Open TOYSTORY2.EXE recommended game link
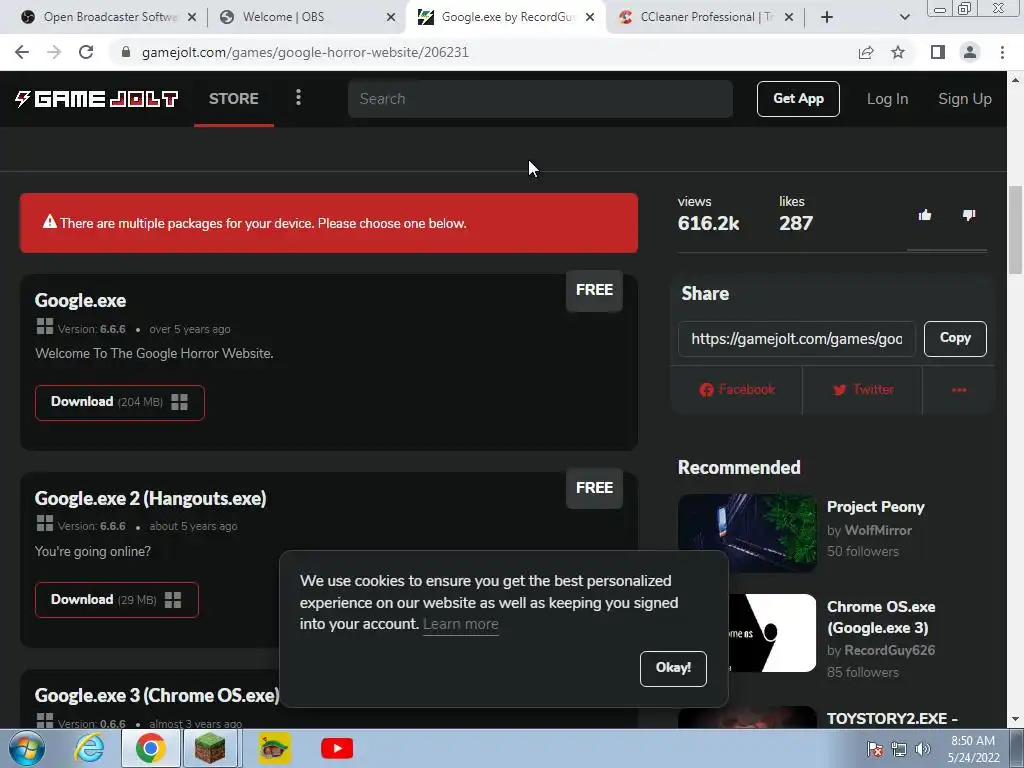This screenshot has width=1024, height=768. 892,718
